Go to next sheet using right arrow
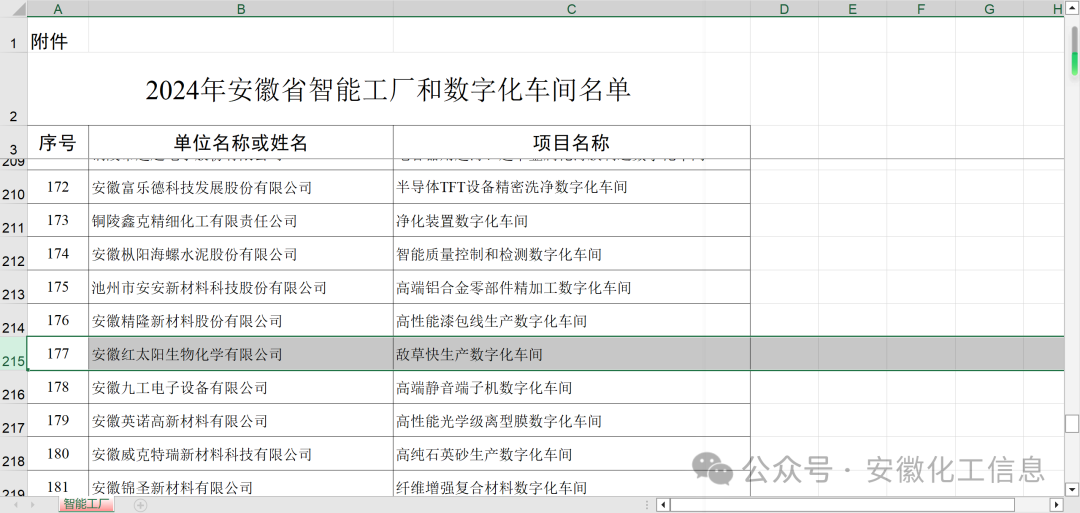1080x513 pixels. pos(32,505)
